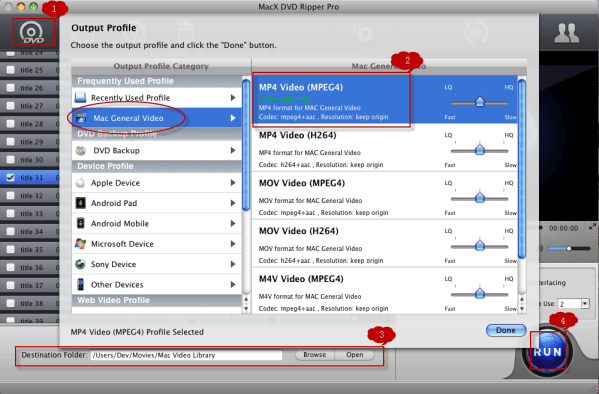The width and height of the screenshot is (599, 394).
Task: Adjust MP4 Video (MPEG4) quality slider
Action: click(479, 102)
